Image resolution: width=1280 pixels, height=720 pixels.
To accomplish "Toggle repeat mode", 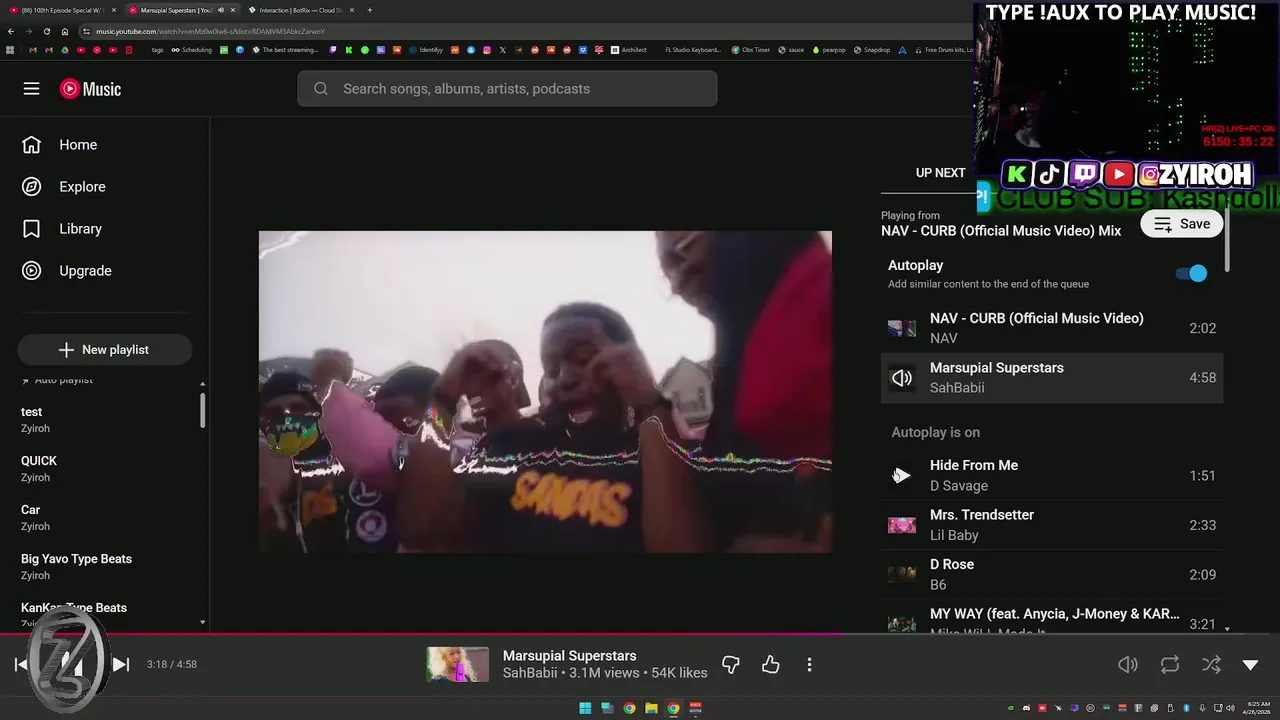I will coord(1169,665).
